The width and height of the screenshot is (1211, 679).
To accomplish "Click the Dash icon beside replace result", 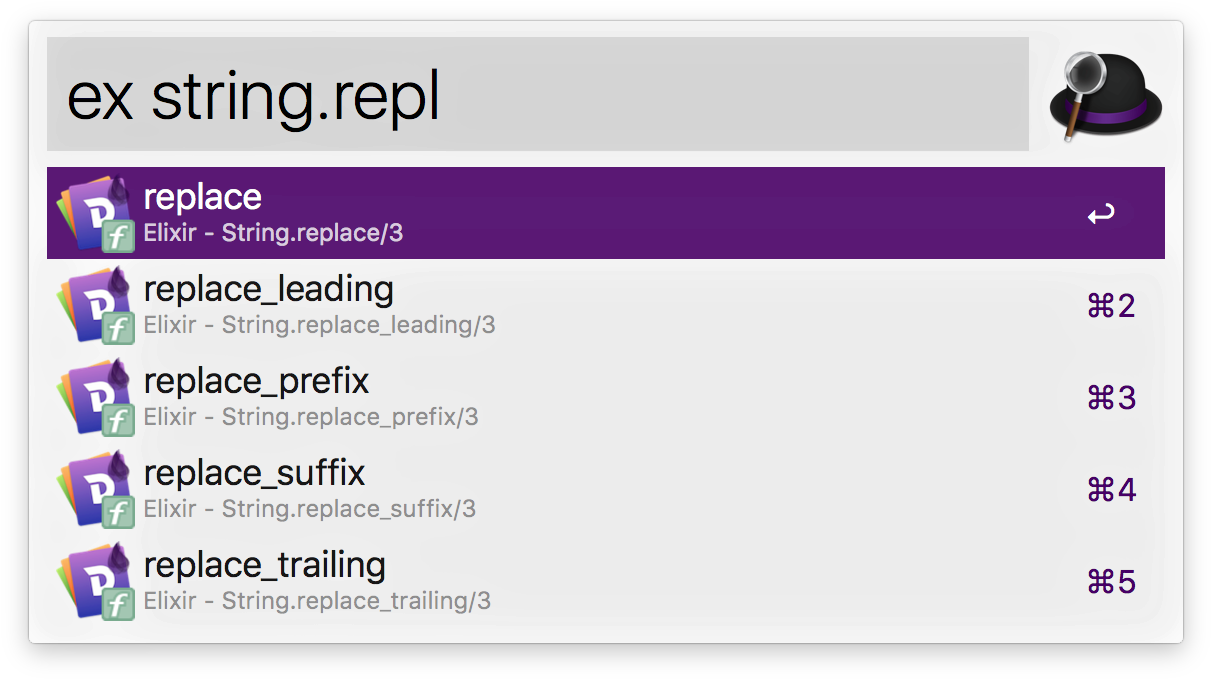I will (96, 213).
